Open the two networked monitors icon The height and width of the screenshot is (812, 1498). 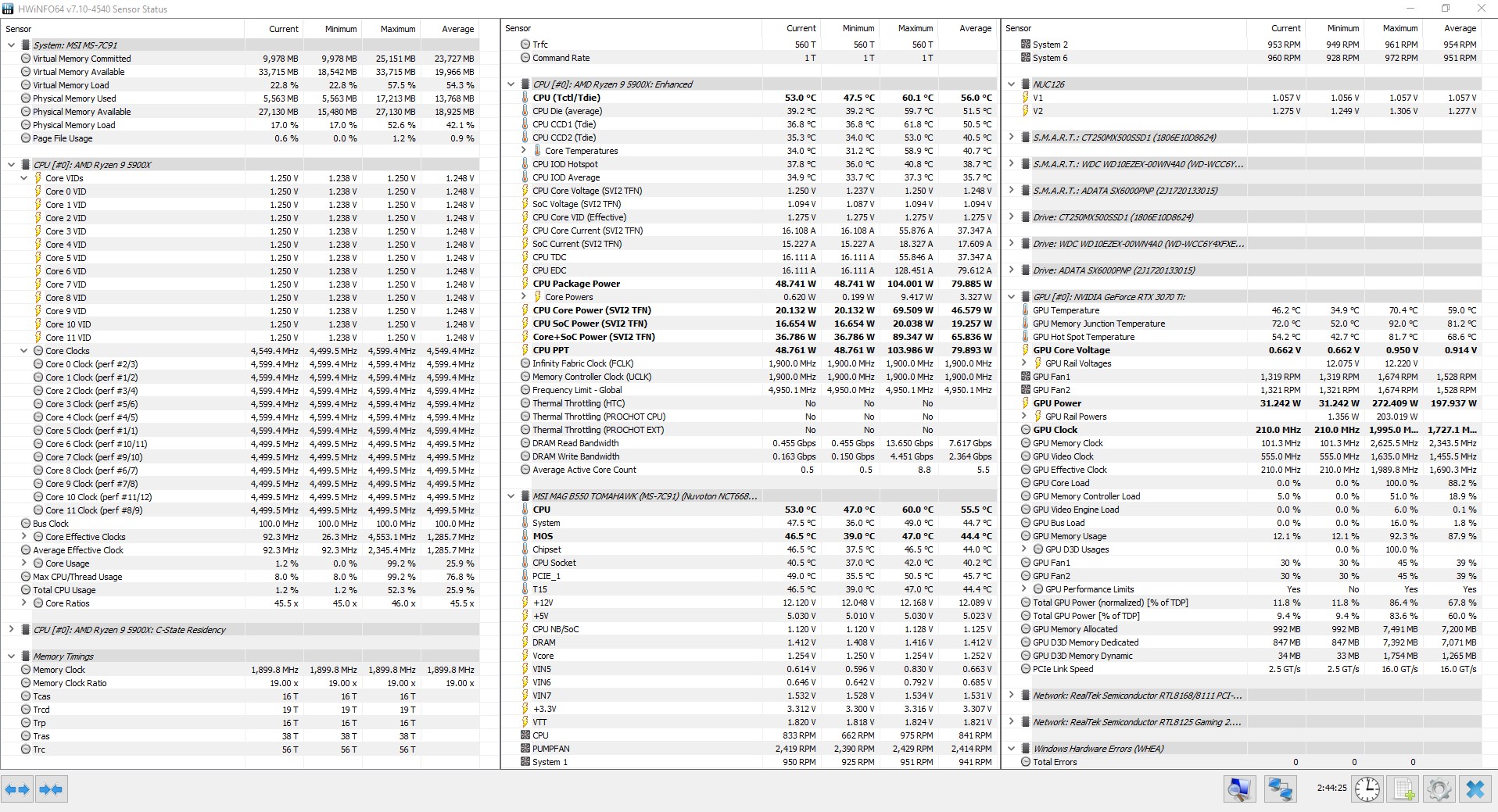[1280, 789]
